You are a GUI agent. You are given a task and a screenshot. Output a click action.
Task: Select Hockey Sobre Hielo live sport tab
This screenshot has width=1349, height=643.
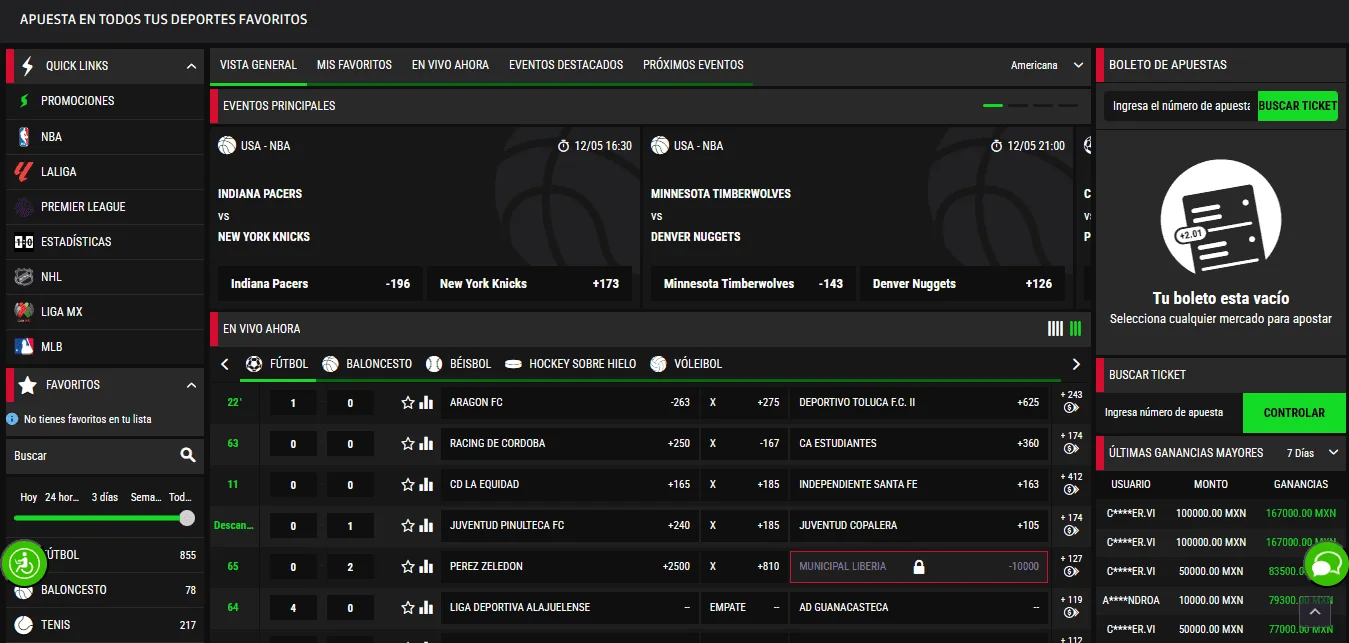(570, 364)
